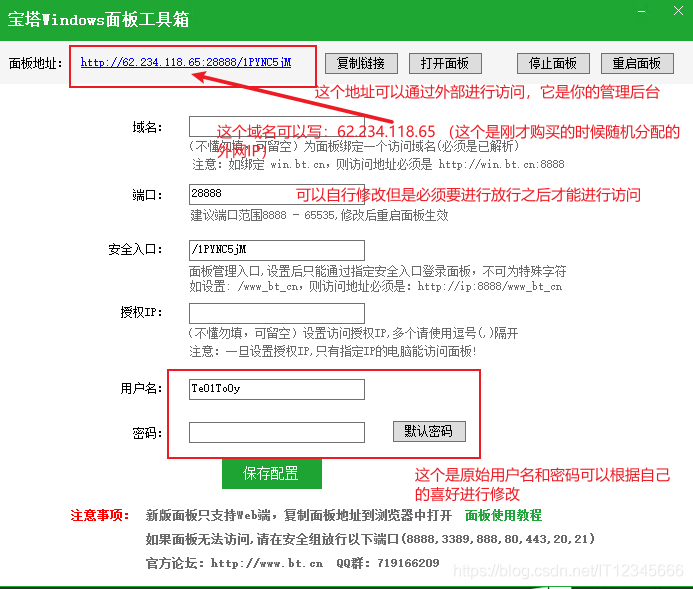Click the 用户名 field with Te01To0y
693x589 pixels.
[x=277, y=389]
